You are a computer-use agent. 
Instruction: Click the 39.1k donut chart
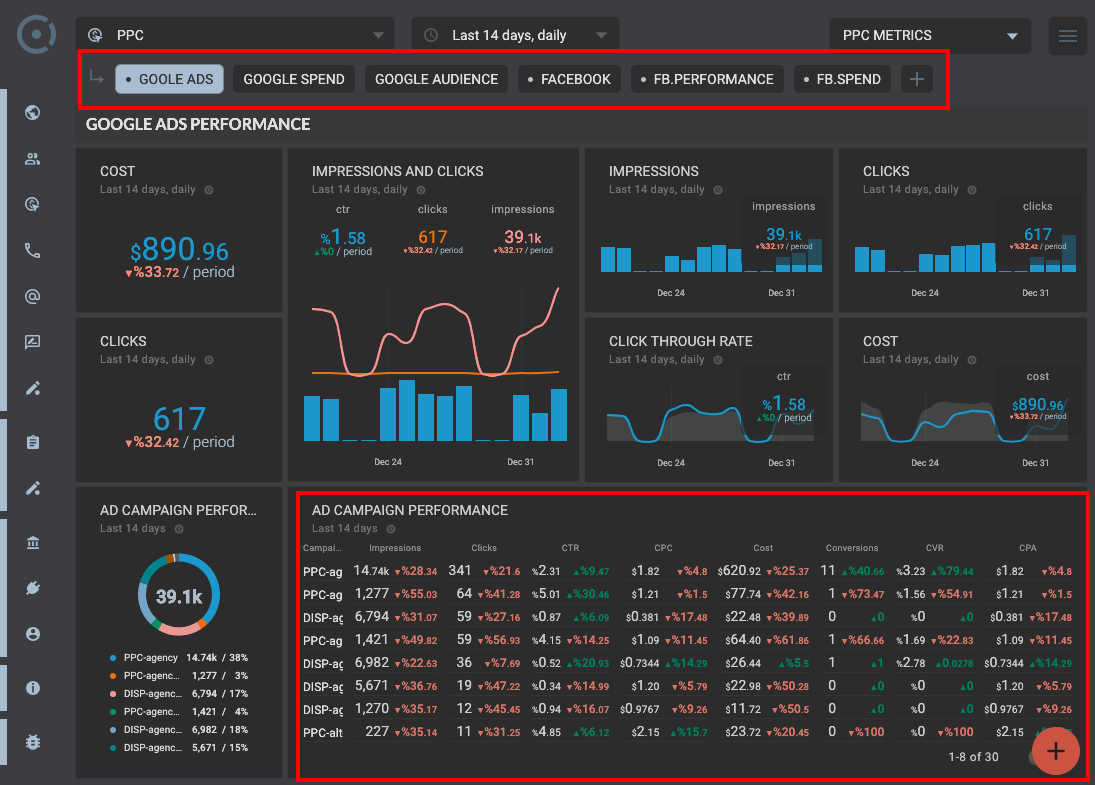click(x=179, y=594)
